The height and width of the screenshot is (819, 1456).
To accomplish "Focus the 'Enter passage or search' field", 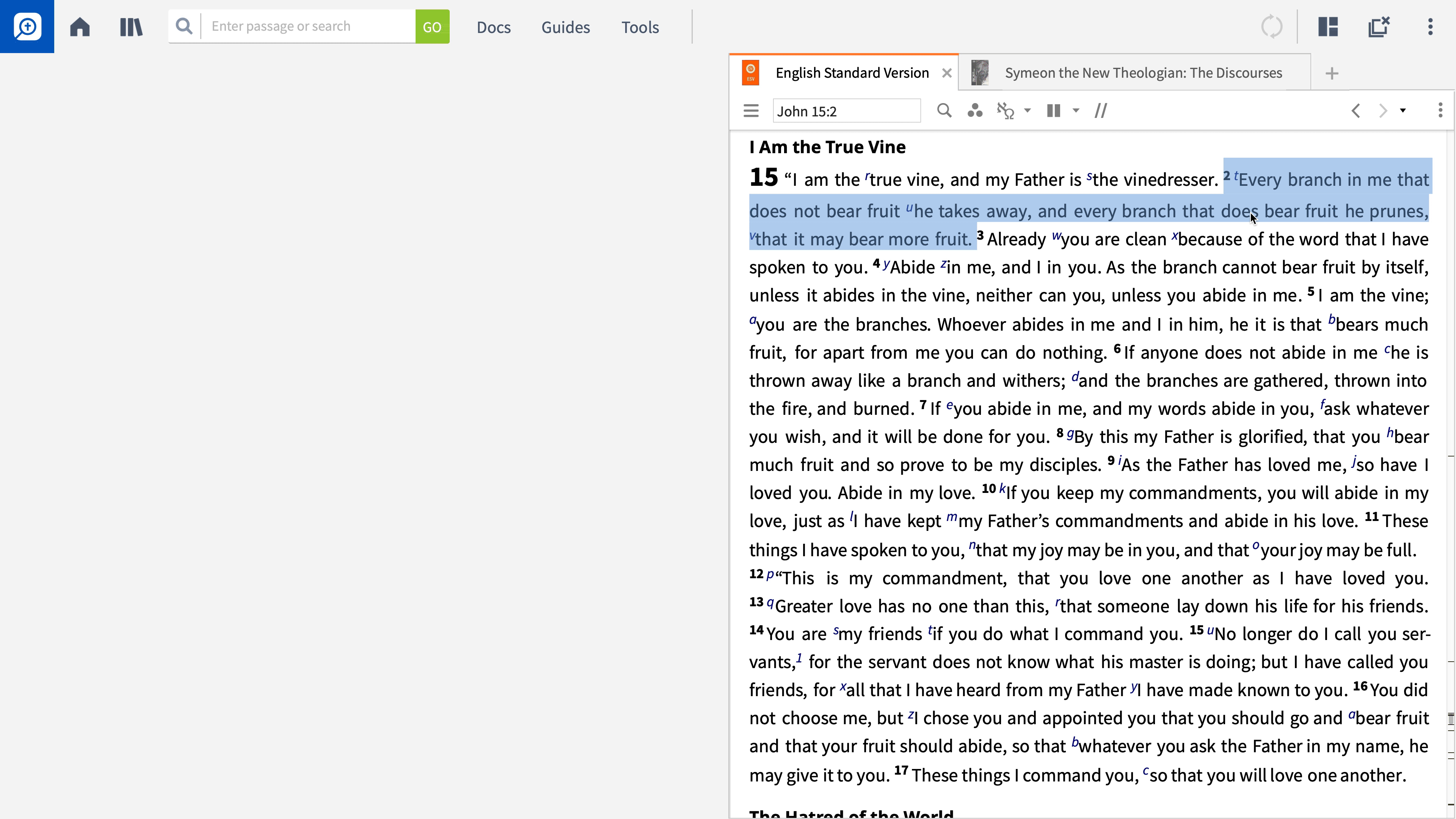I will point(309,26).
